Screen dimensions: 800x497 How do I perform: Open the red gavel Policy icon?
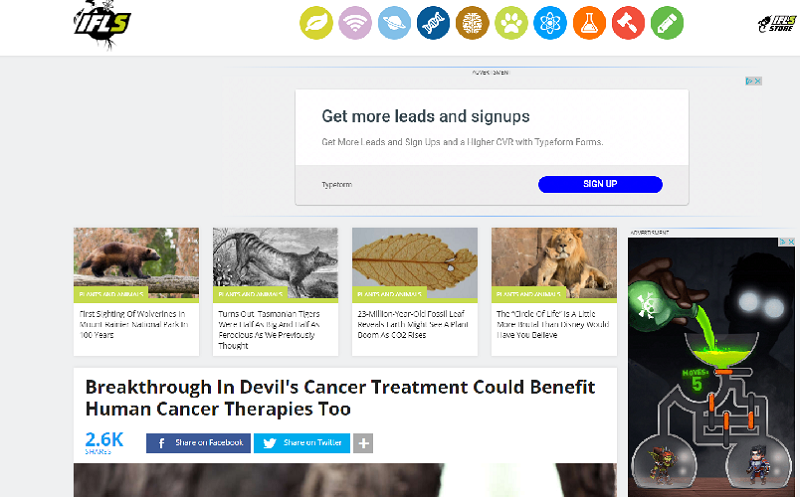628,23
